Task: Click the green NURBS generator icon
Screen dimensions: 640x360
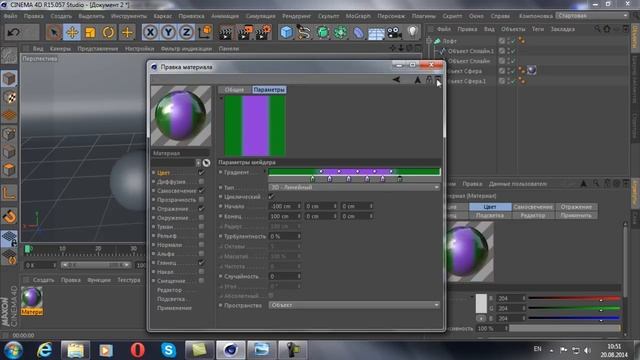Action: [x=322, y=32]
